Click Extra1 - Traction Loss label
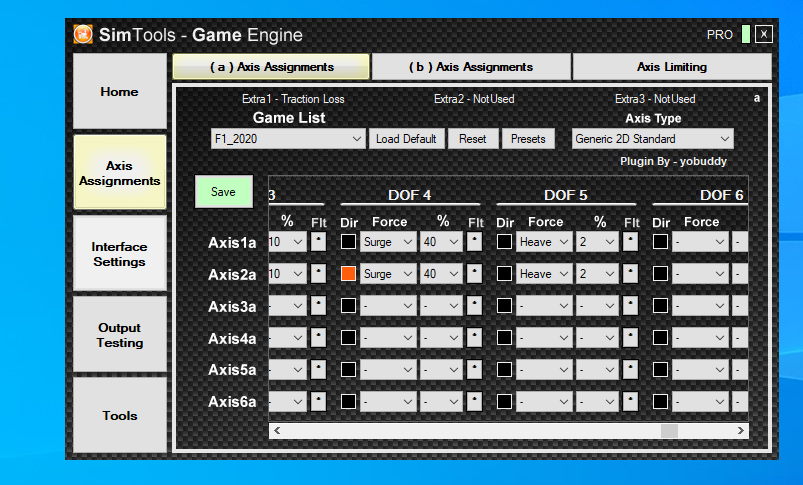The width and height of the screenshot is (803, 485). tap(293, 99)
